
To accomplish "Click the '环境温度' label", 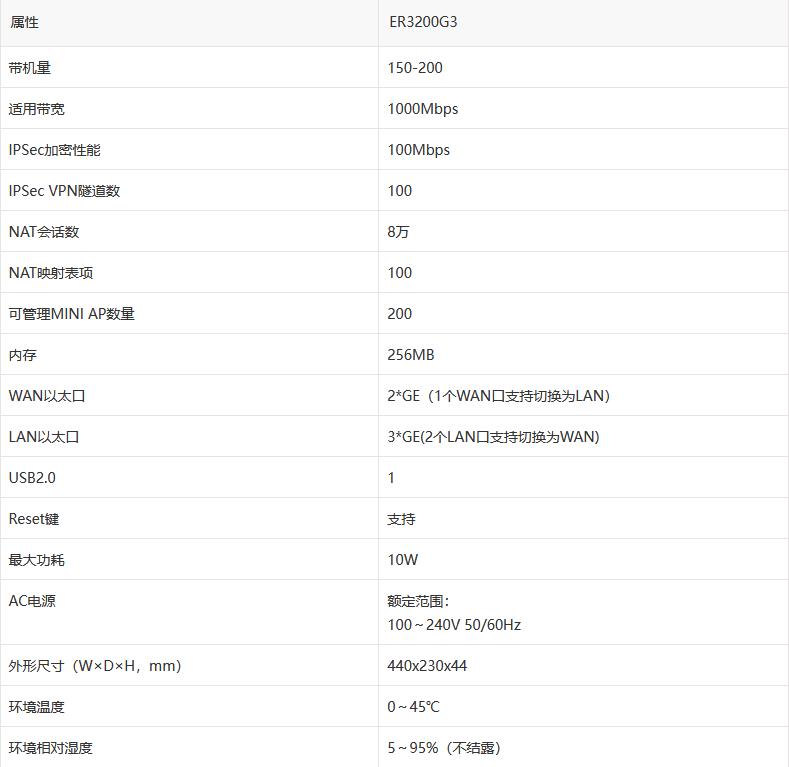I will [37, 707].
